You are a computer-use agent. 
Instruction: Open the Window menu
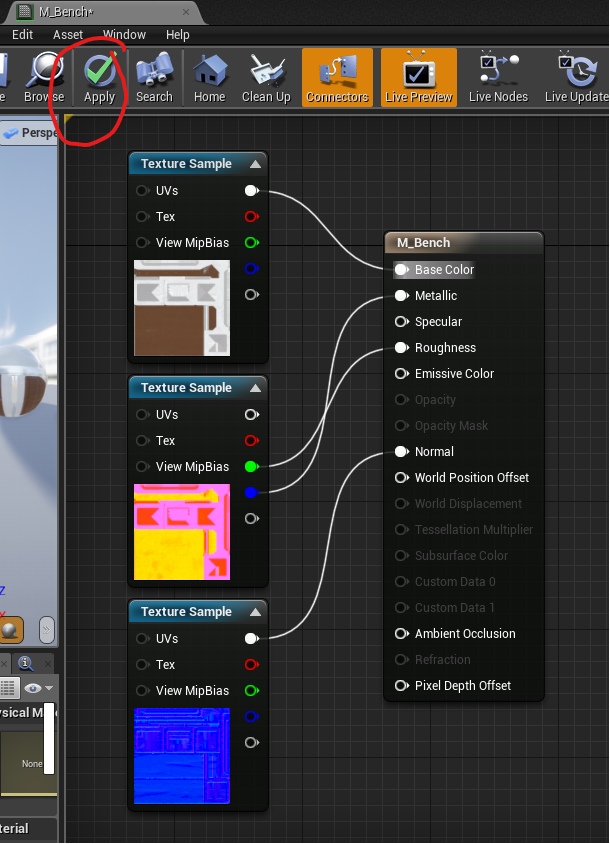tap(124, 34)
